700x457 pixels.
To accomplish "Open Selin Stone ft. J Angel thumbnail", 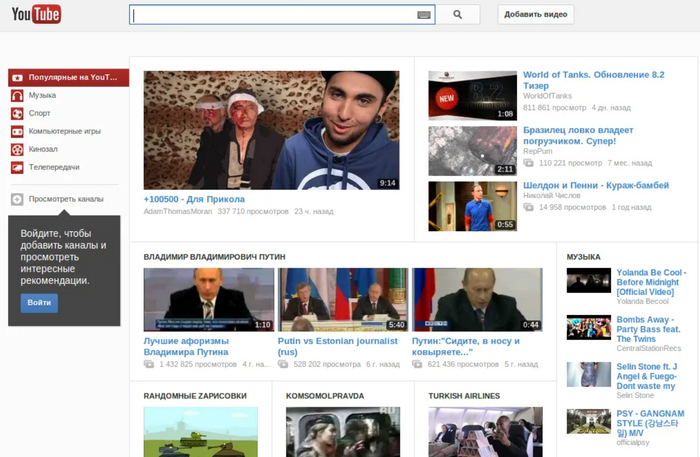I will click(589, 374).
